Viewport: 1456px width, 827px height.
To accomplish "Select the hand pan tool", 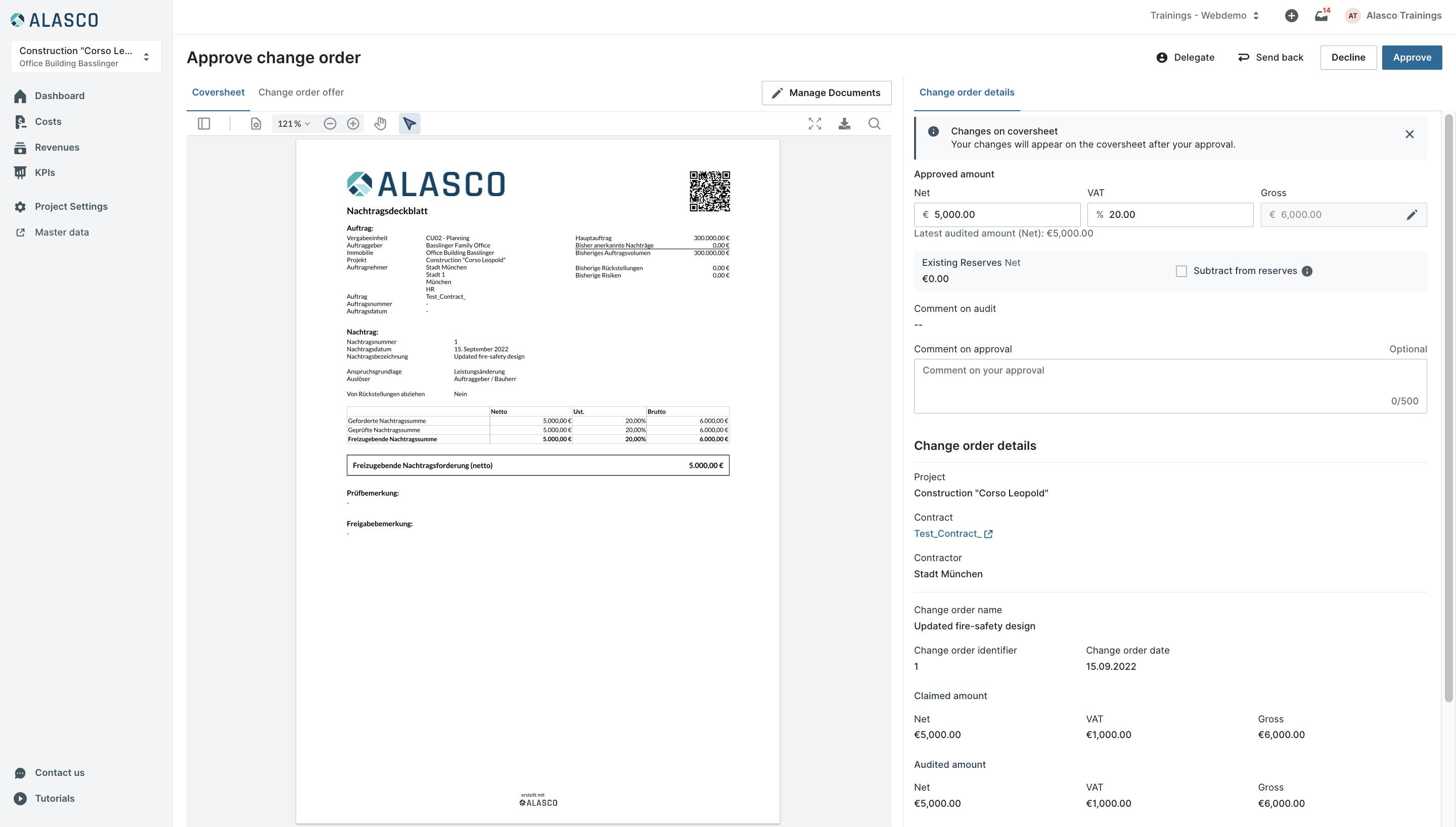I will [x=381, y=124].
